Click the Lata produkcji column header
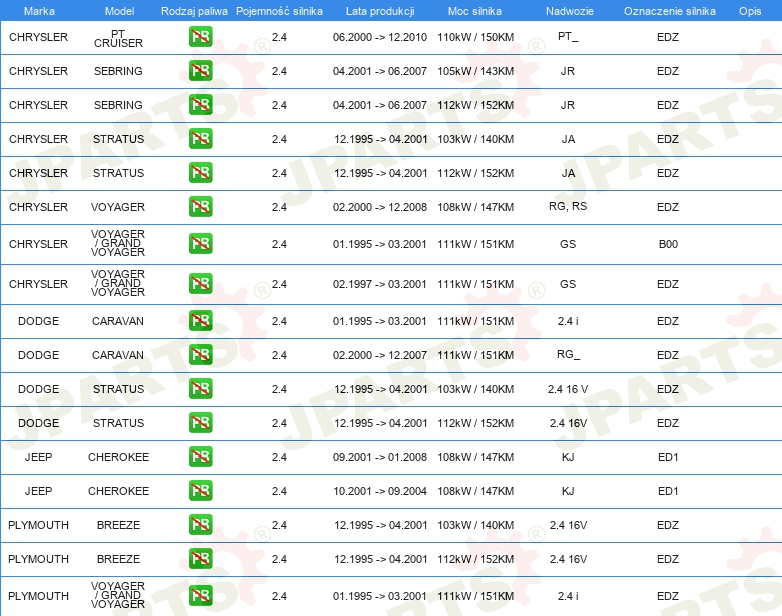This screenshot has height=616, width=782. point(380,11)
